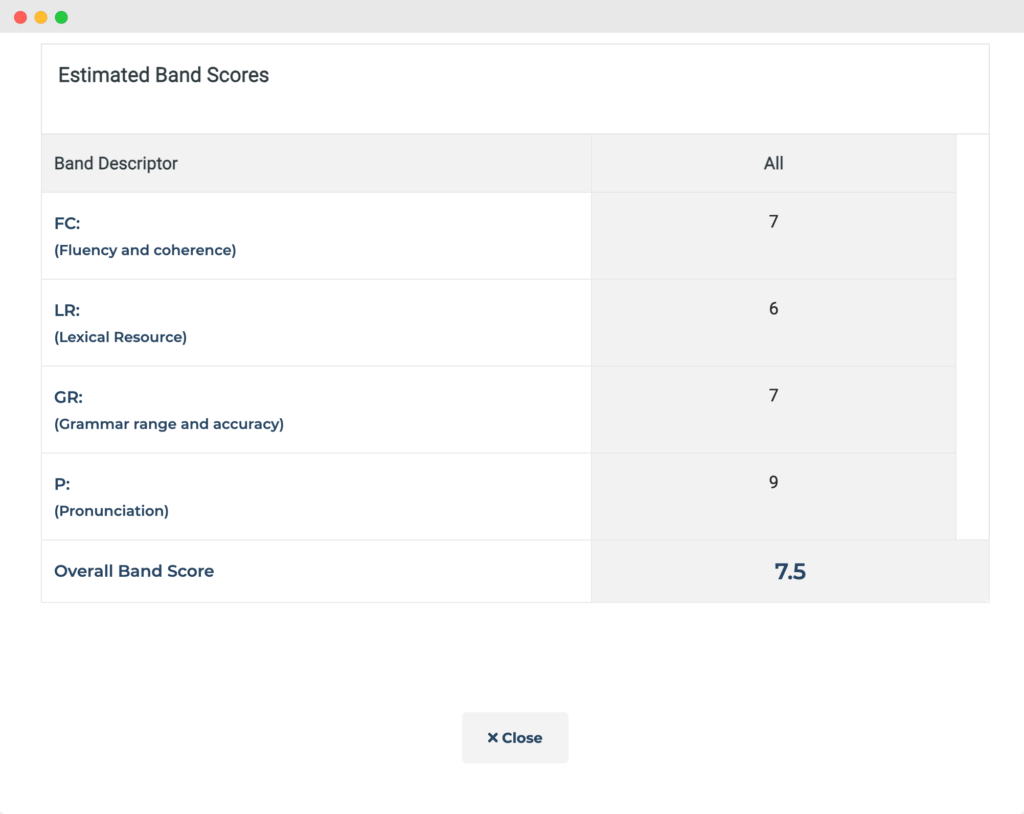Screen dimensions: 1024x814
Task: Click the Grammar range and accuracy subtitle
Action: [169, 424]
